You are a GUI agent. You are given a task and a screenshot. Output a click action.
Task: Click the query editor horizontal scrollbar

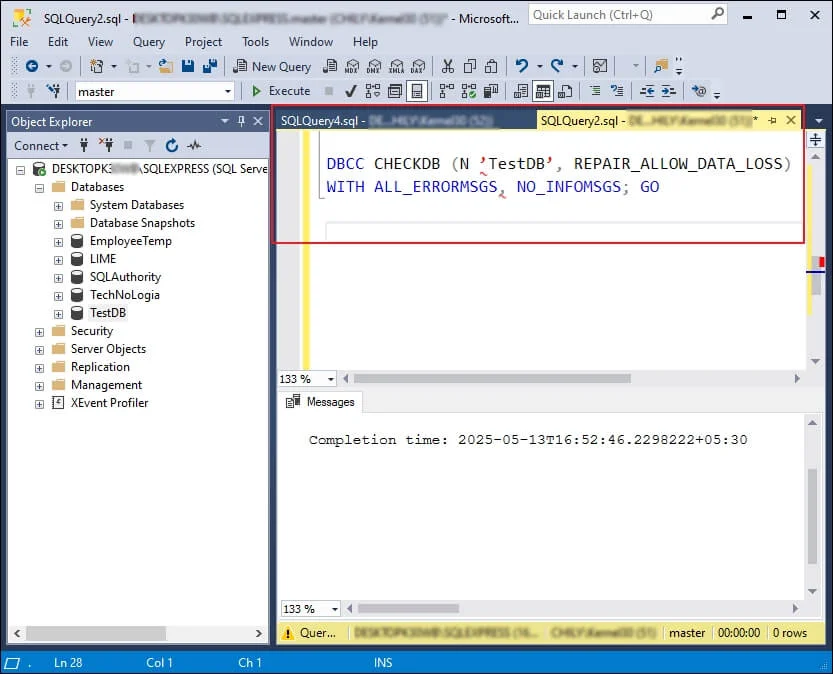pyautogui.click(x=492, y=379)
